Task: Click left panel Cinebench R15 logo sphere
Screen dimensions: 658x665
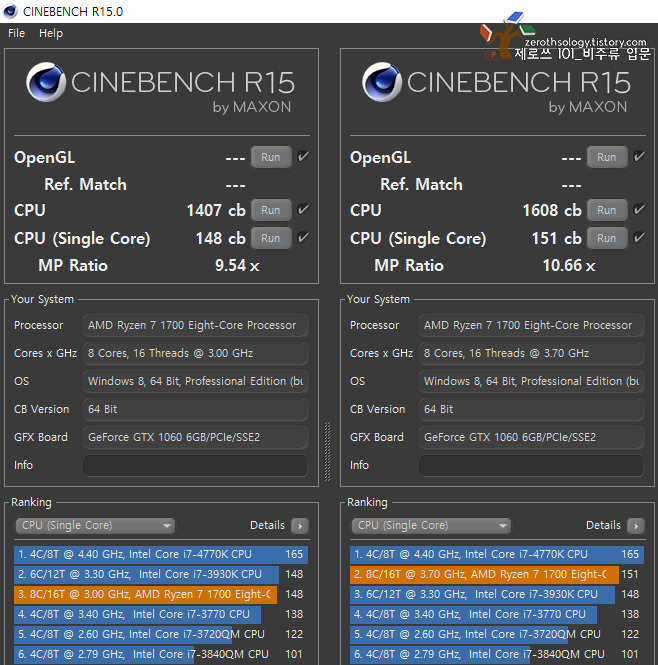Action: point(46,82)
